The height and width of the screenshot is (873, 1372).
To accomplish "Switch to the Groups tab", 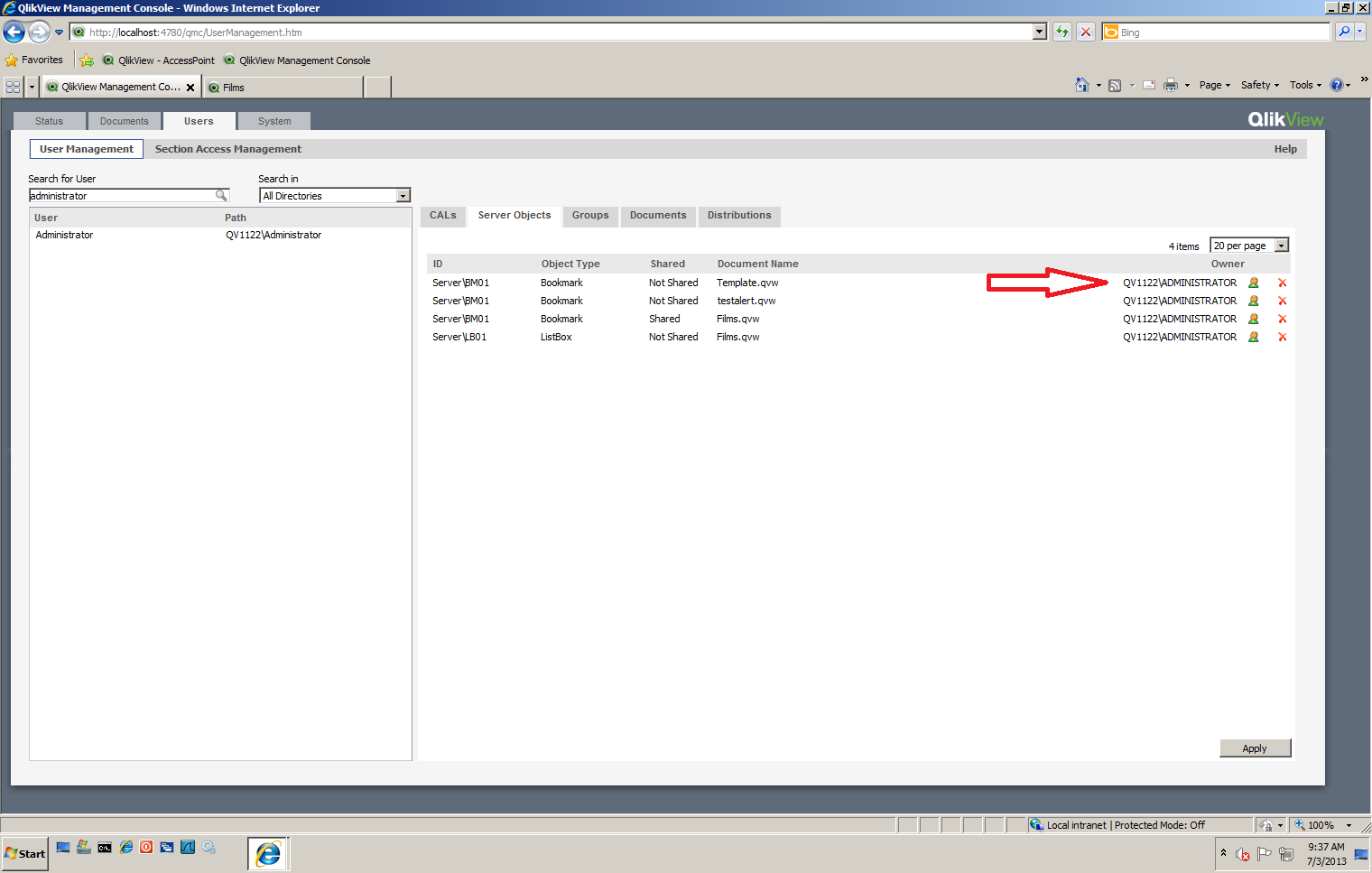I will pyautogui.click(x=590, y=216).
